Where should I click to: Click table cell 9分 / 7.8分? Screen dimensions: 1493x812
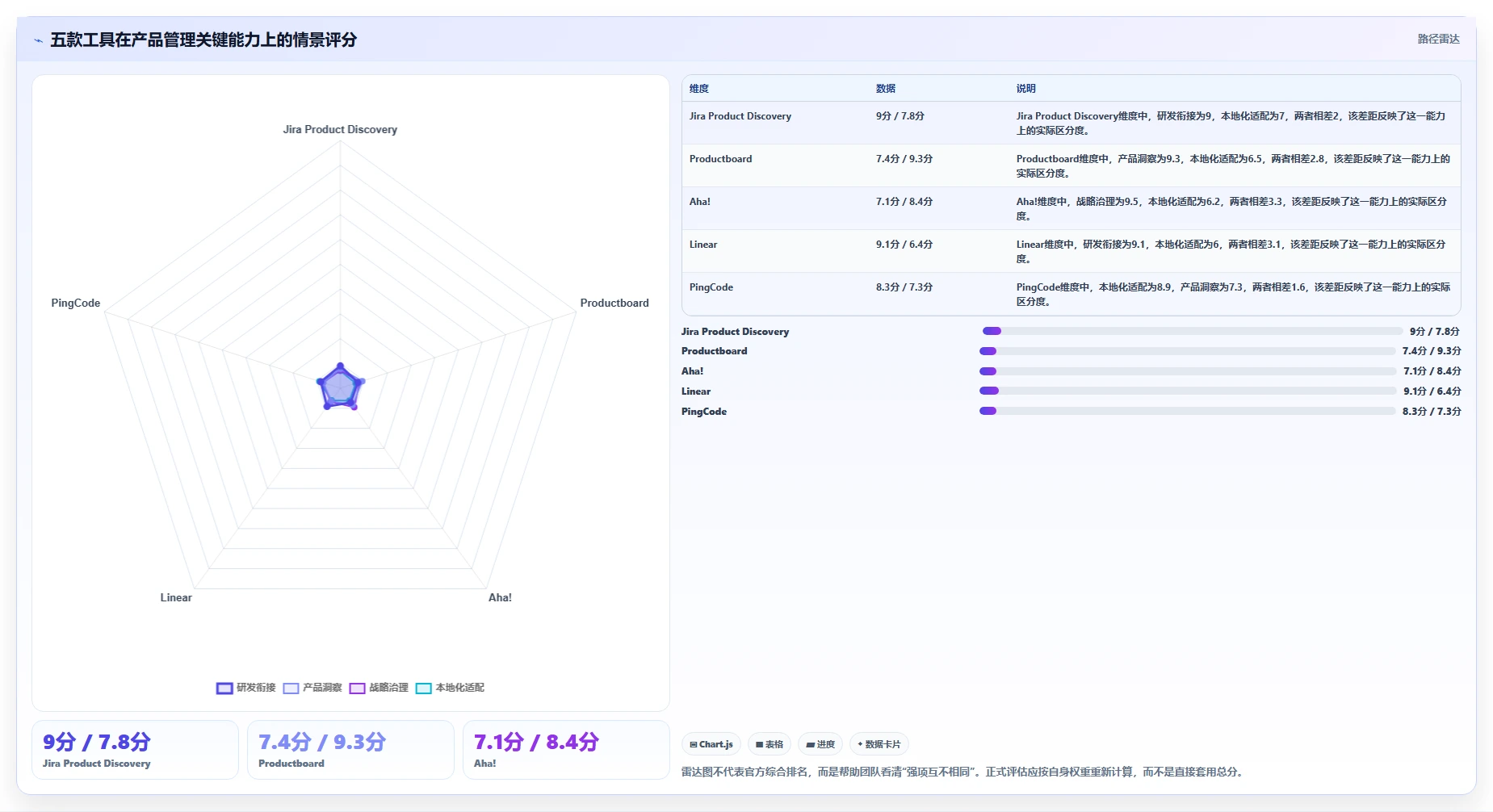[x=900, y=116]
